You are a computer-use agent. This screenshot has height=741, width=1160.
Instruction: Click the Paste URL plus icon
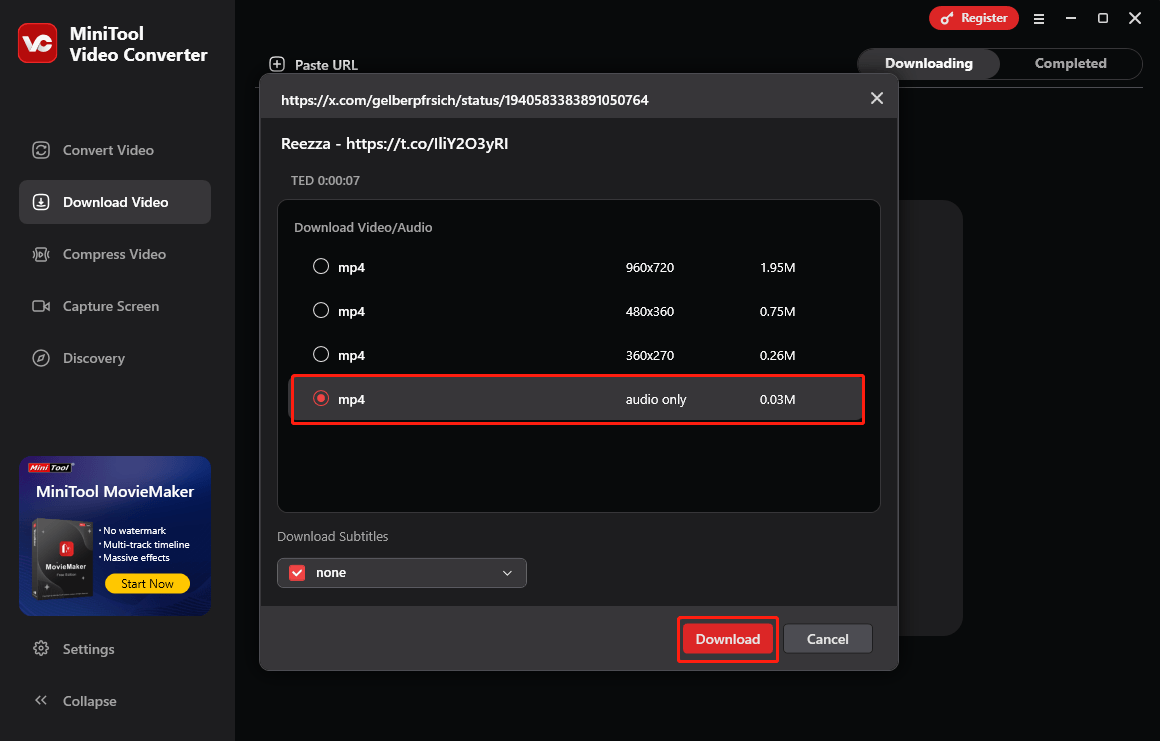pyautogui.click(x=277, y=64)
